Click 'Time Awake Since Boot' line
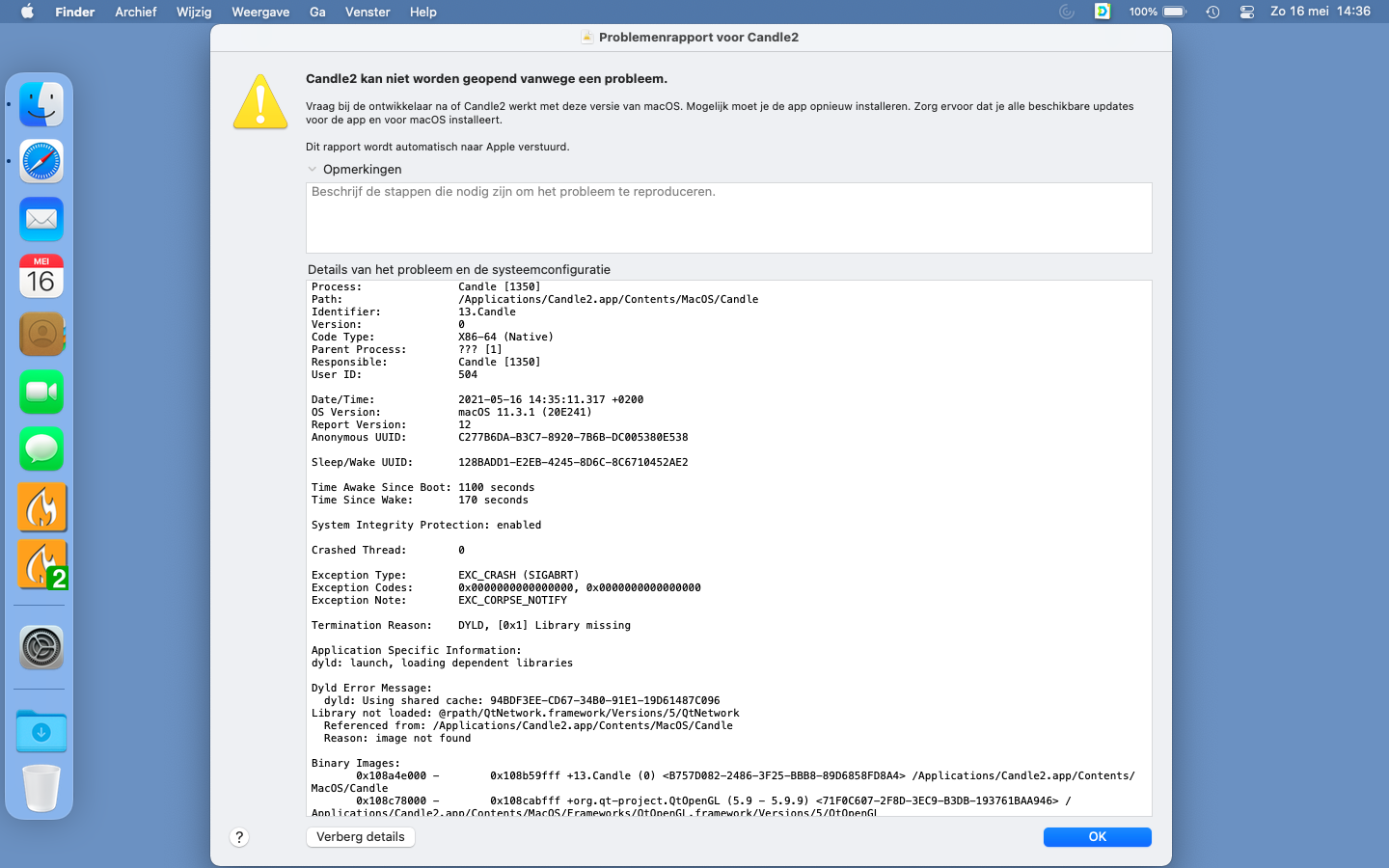Viewport: 1389px width, 868px height. tap(422, 487)
